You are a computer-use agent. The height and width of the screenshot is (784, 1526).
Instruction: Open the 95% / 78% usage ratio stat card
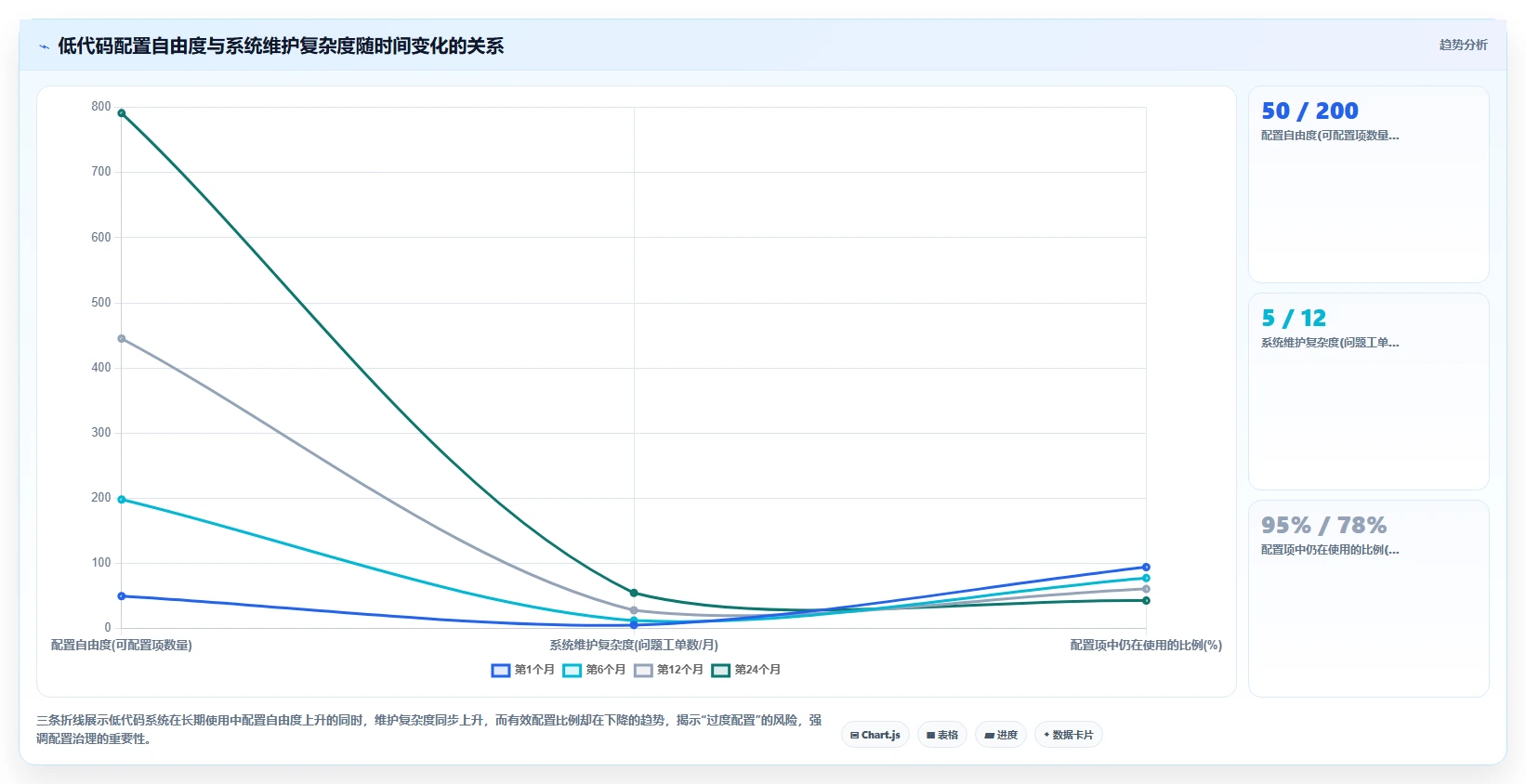click(1368, 599)
